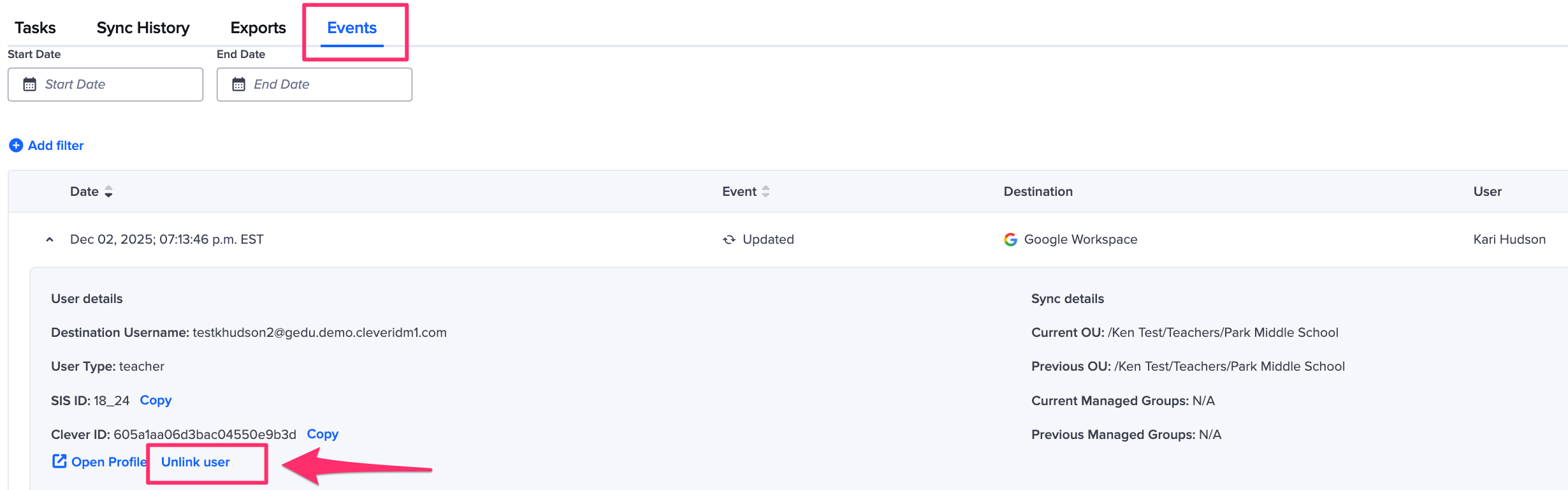The height and width of the screenshot is (490, 1568).
Task: Collapse the Dec 02, 2025 event row
Action: (50, 240)
